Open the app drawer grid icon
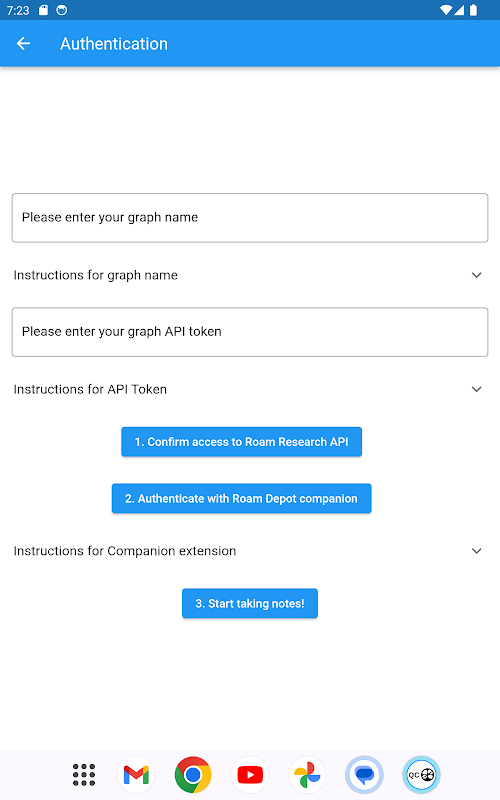Viewport: 500px width, 800px height. click(84, 774)
